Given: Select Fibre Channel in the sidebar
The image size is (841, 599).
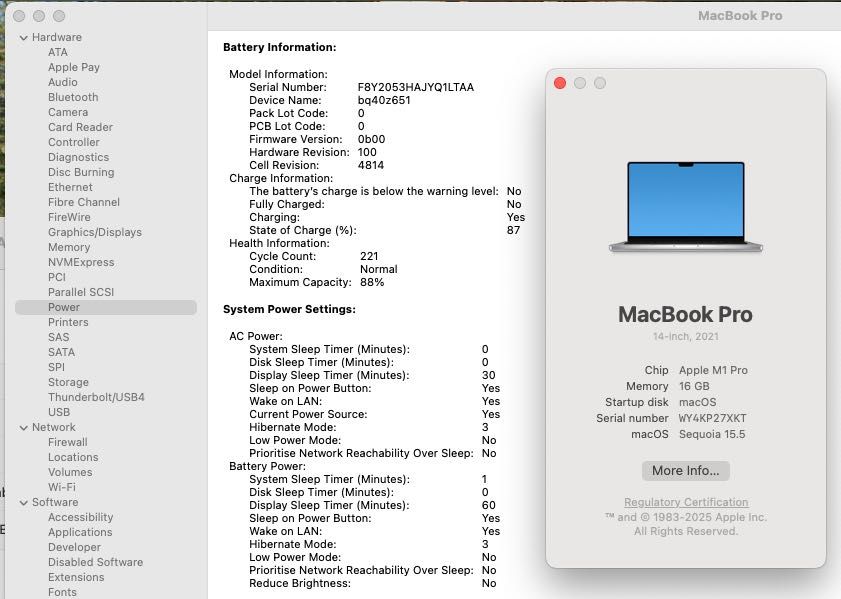Looking at the screenshot, I should point(84,202).
